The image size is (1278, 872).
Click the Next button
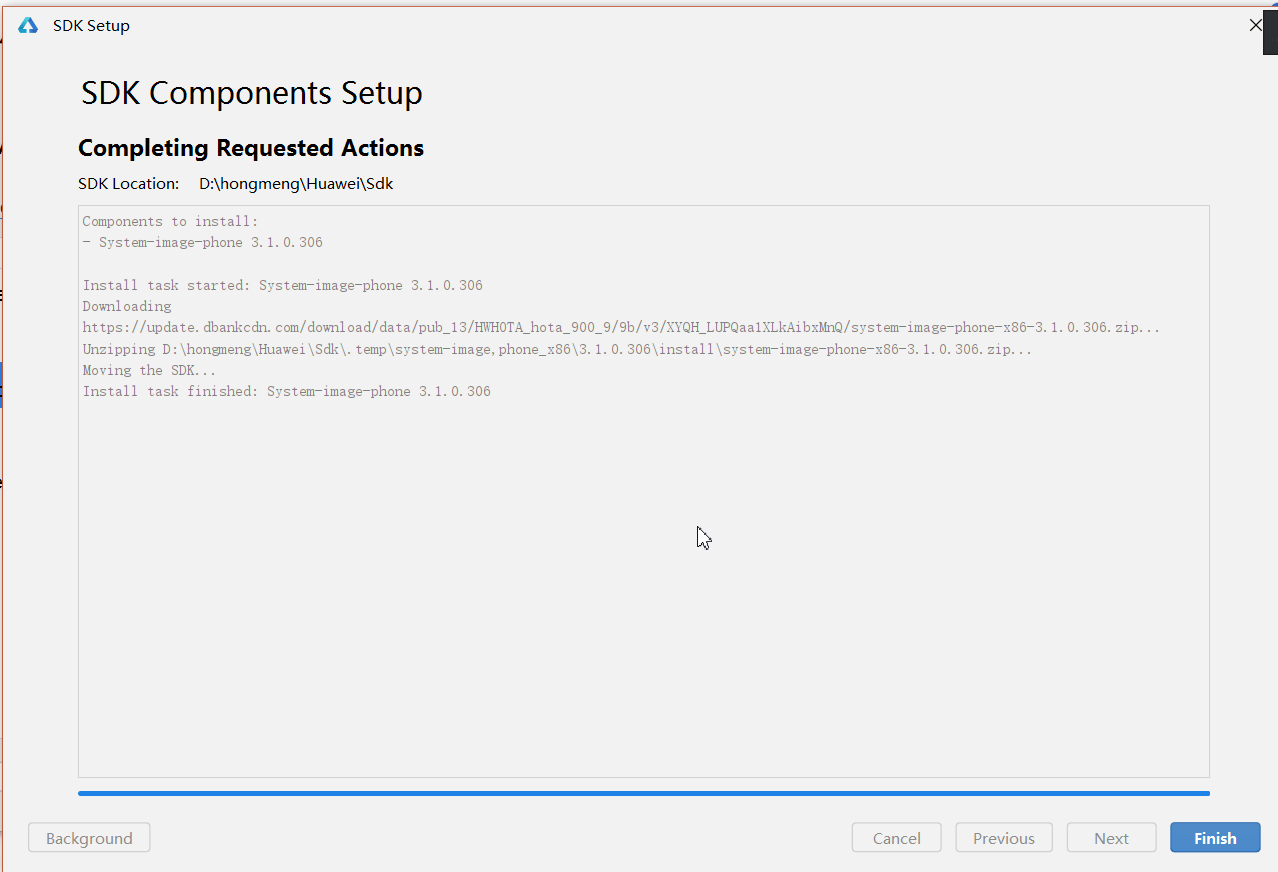click(1111, 838)
